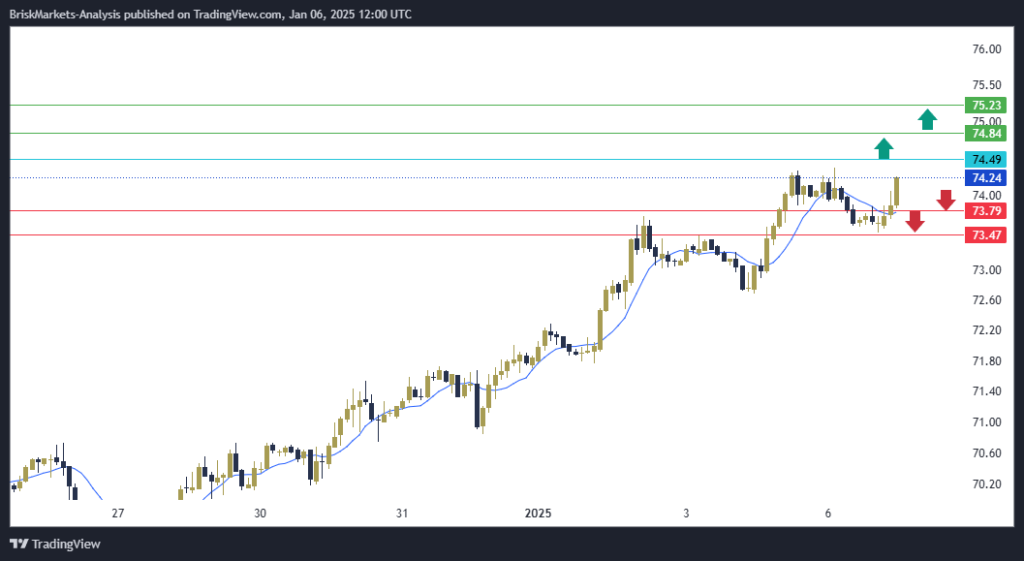1024x561 pixels.
Task: Click the 71.40 price axis value
Action: [986, 391]
